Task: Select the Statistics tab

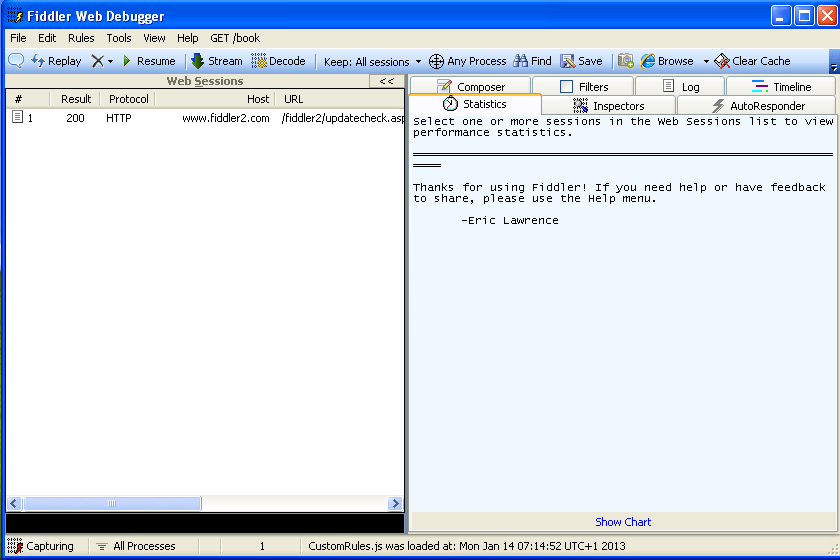Action: pos(475,104)
